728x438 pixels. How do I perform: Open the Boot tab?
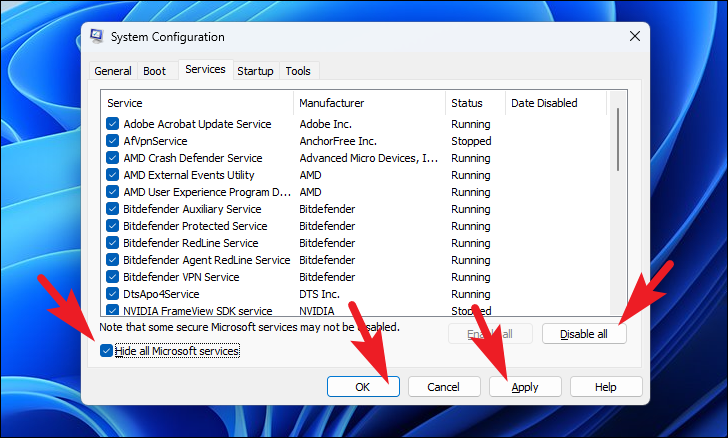[x=154, y=71]
